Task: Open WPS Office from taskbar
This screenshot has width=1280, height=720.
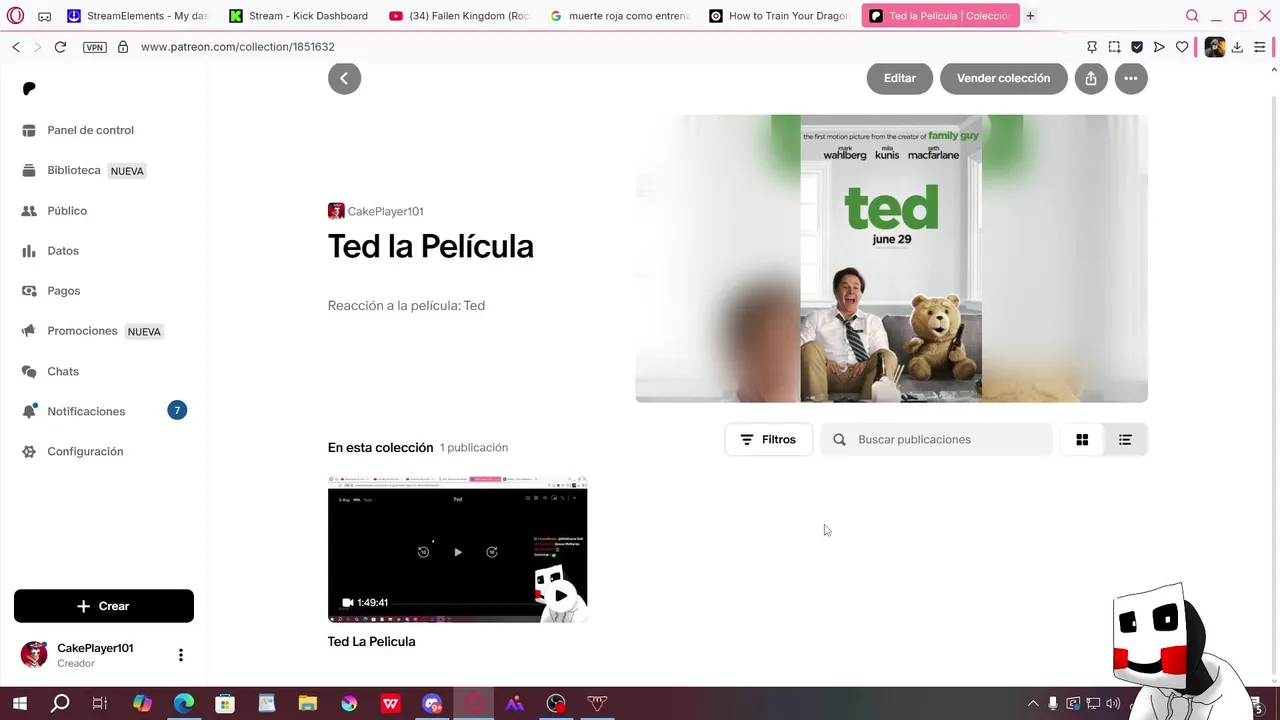Action: click(x=390, y=704)
